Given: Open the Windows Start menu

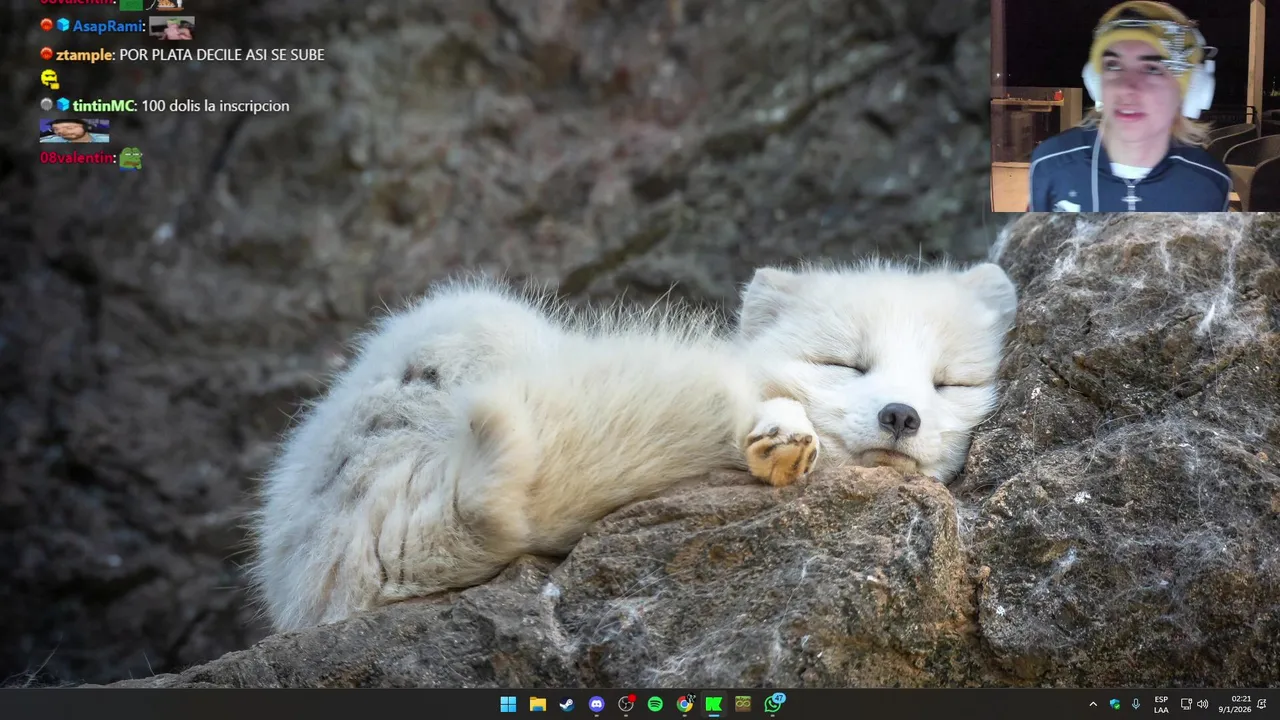Looking at the screenshot, I should click(508, 704).
